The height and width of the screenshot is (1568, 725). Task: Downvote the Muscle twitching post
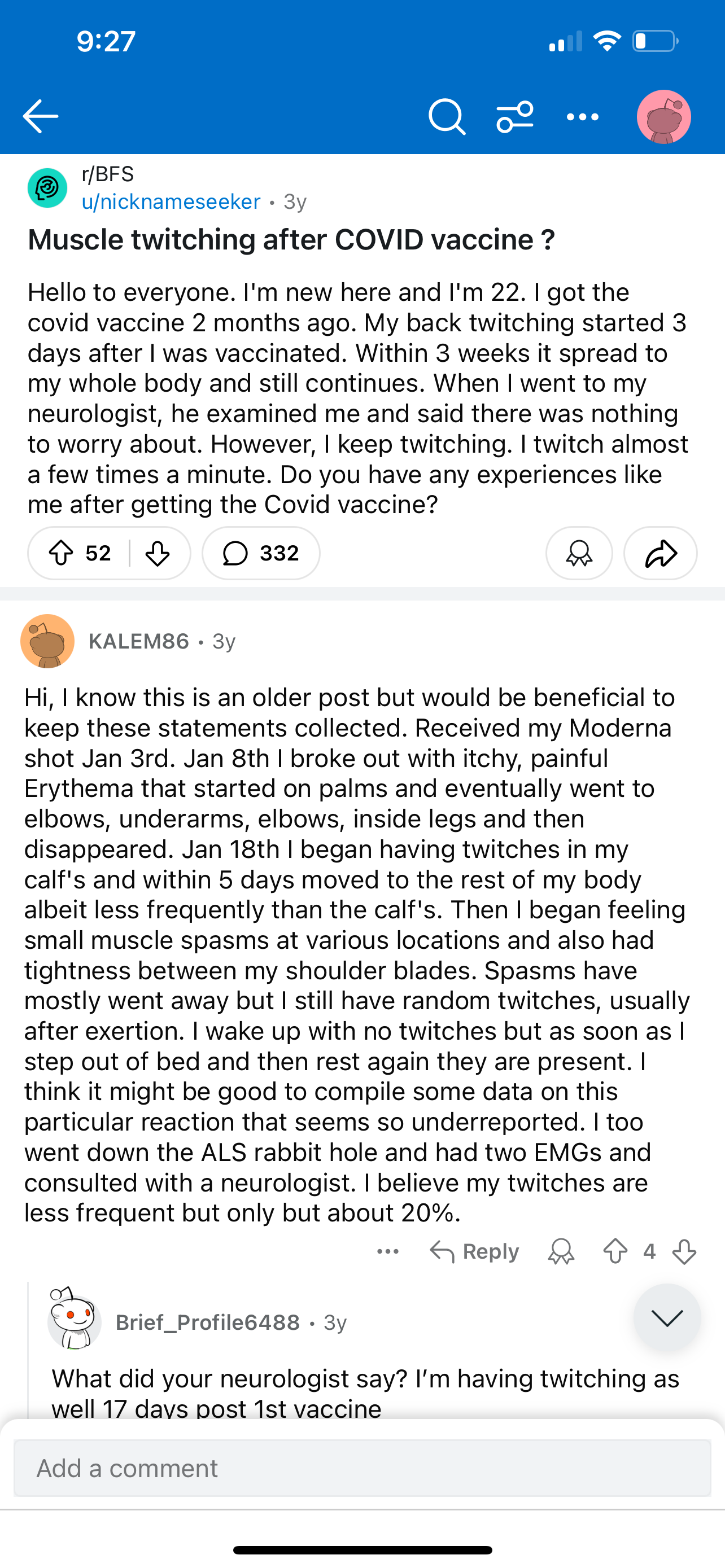click(158, 553)
